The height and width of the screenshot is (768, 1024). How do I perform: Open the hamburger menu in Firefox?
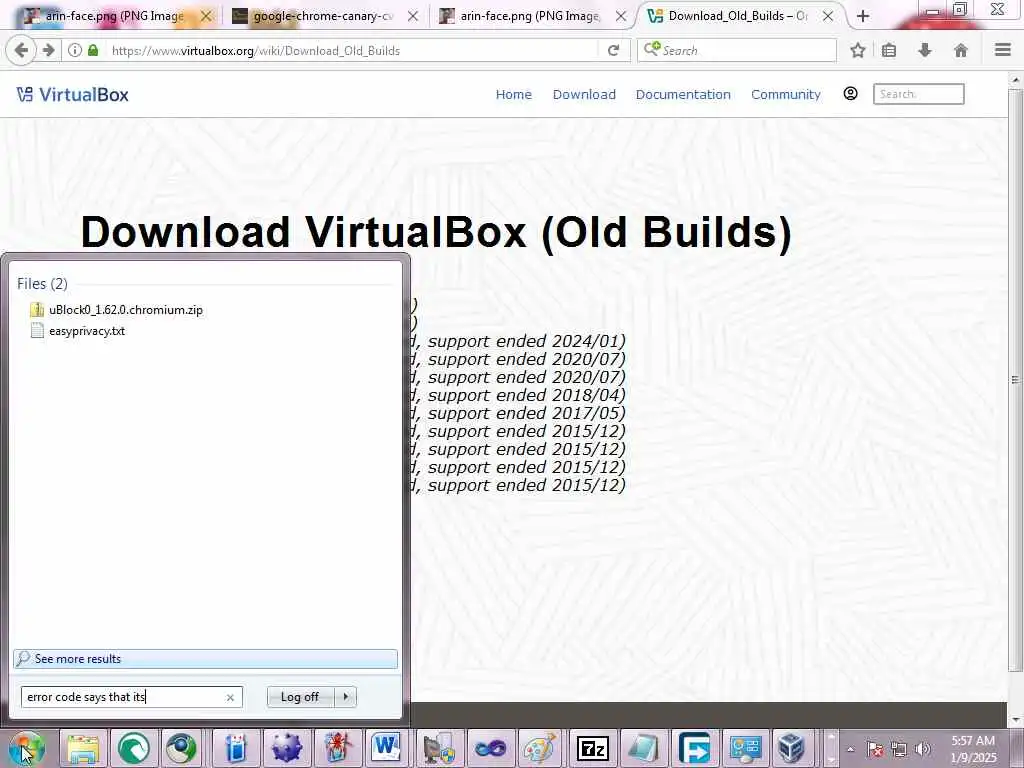(x=1003, y=50)
